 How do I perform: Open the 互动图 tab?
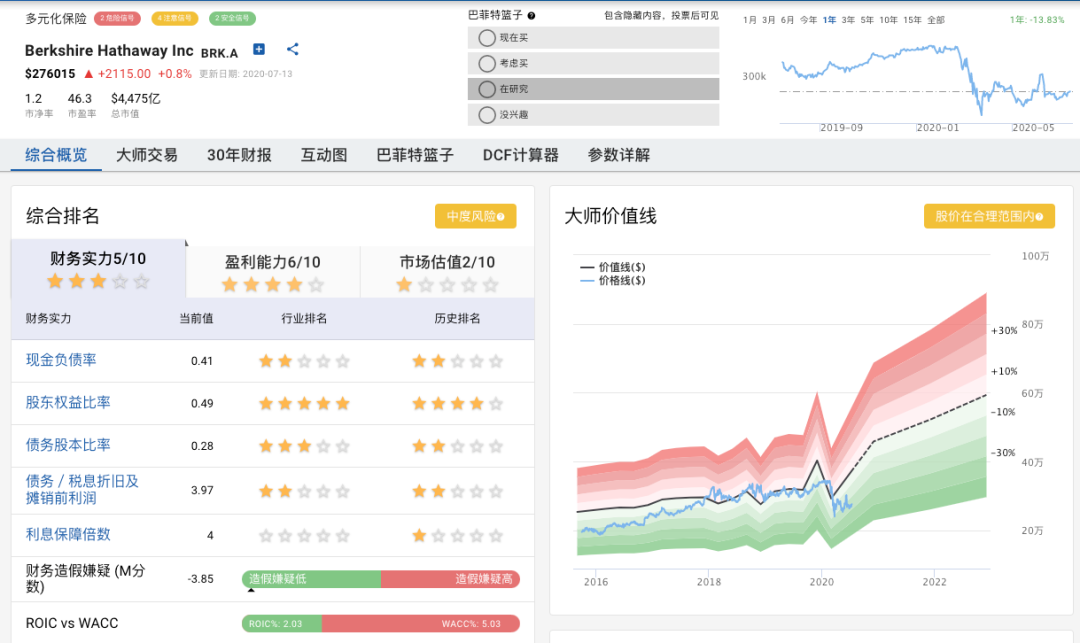pos(324,155)
